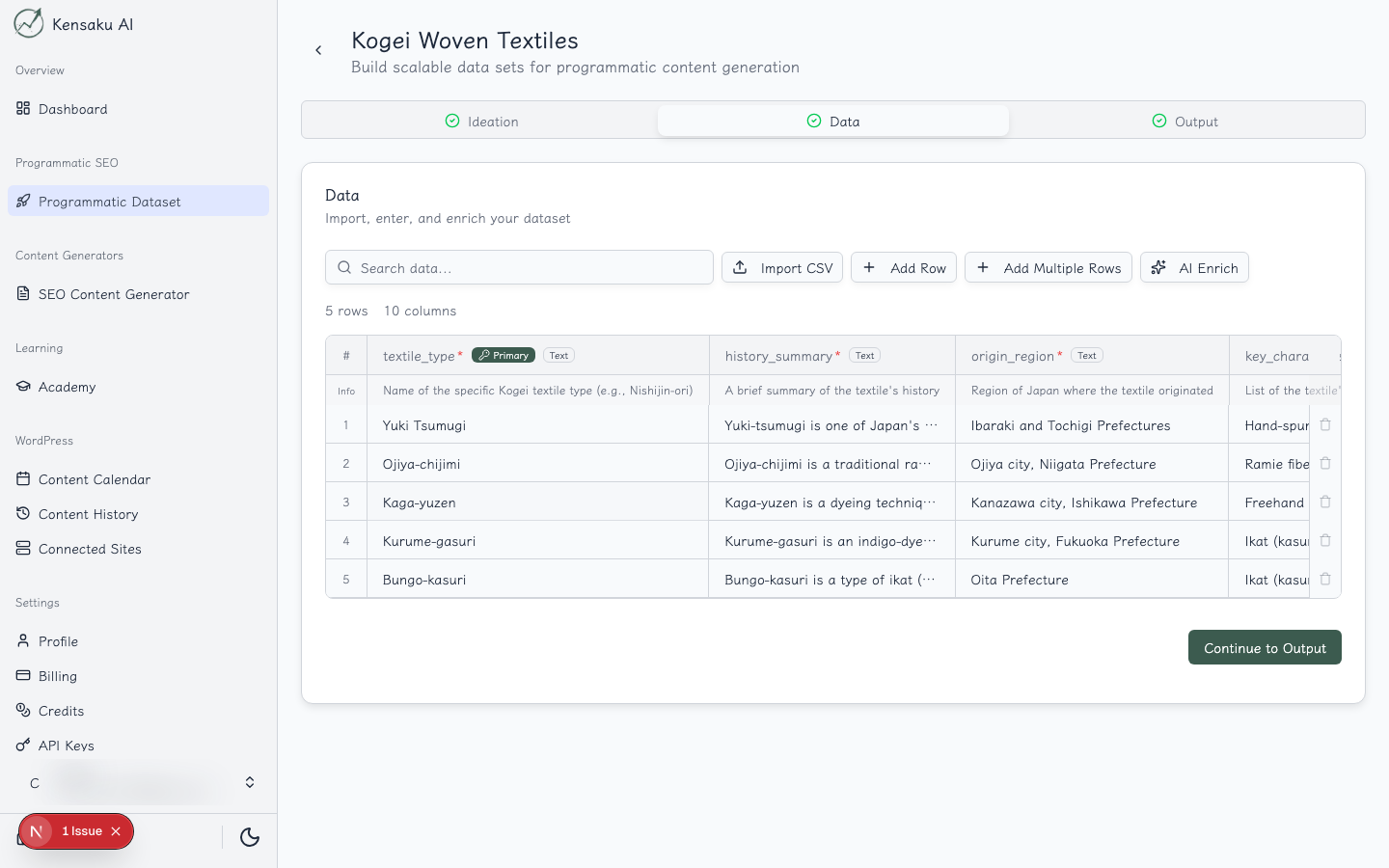The width and height of the screenshot is (1389, 868).
Task: Click trash icon for Bungo-kasuri row
Action: [x=1325, y=580]
